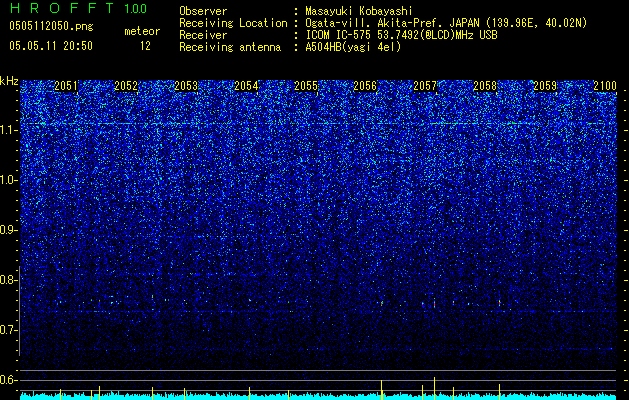Click the red meteor echo just after 2057

coord(434,303)
